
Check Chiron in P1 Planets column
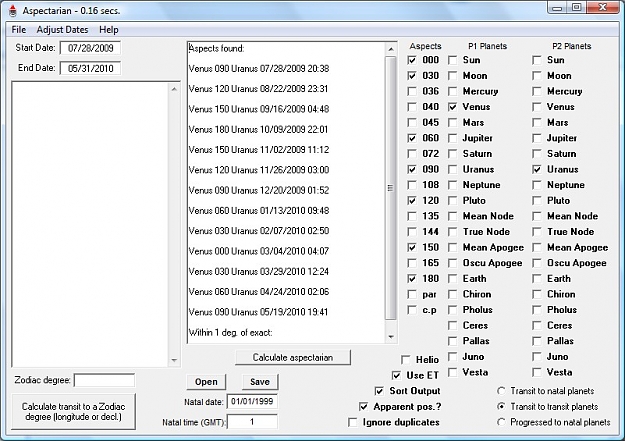coord(452,294)
